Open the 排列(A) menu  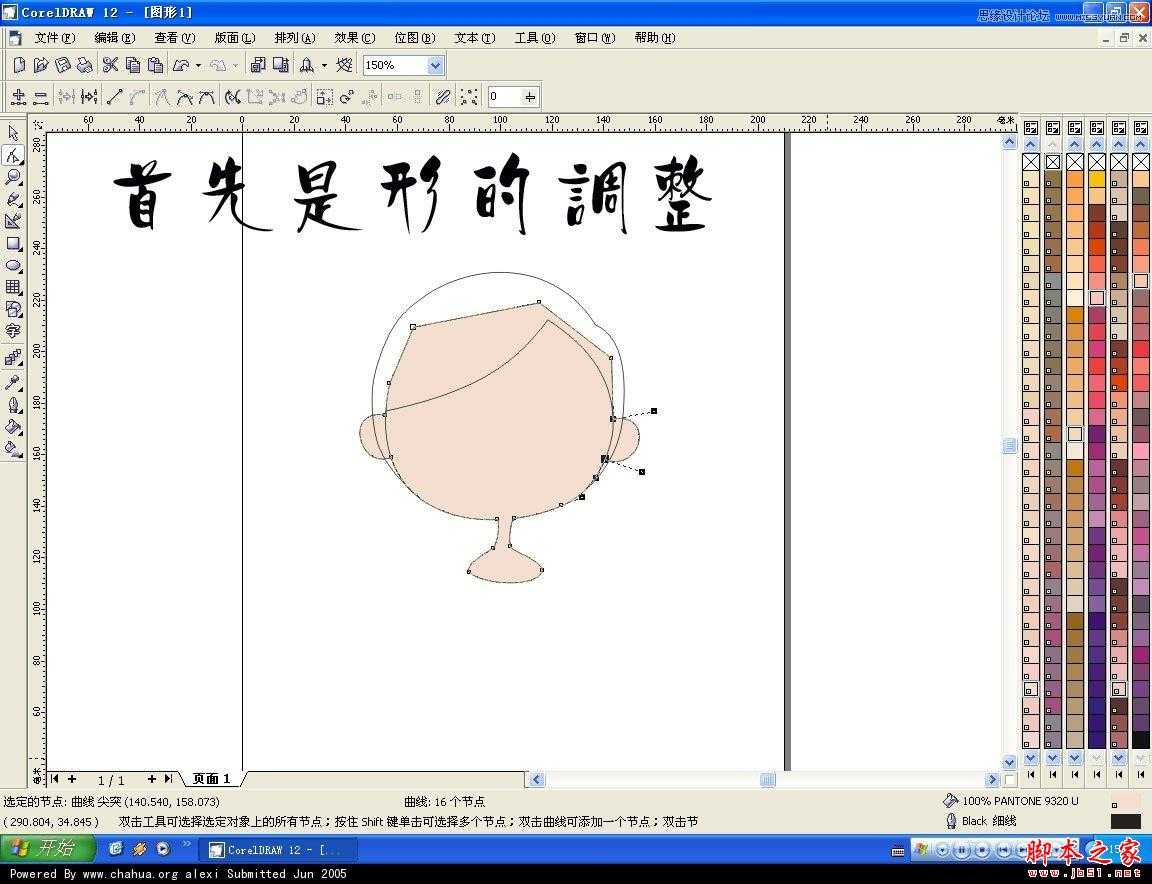point(295,37)
